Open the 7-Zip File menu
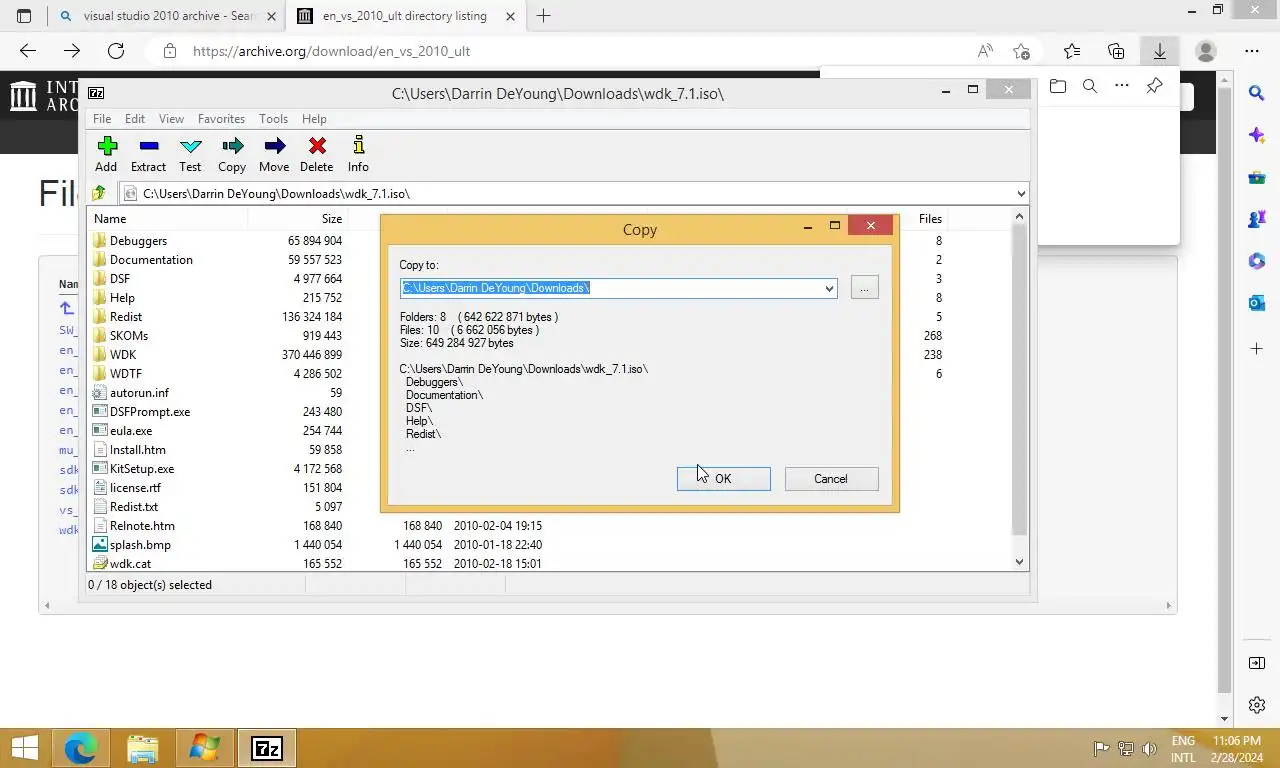 pyautogui.click(x=102, y=118)
